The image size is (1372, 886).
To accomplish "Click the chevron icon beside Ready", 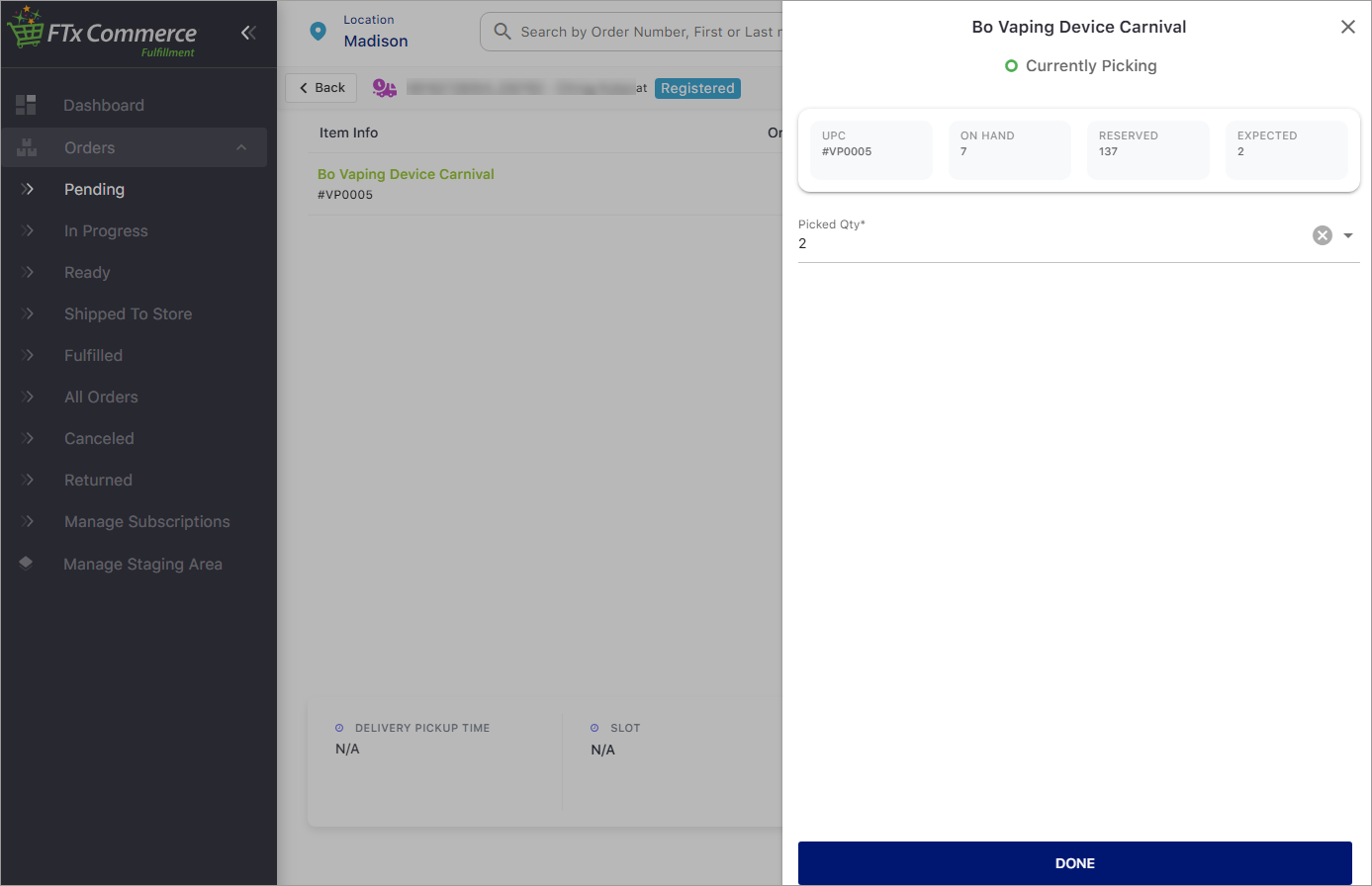I will 28,272.
